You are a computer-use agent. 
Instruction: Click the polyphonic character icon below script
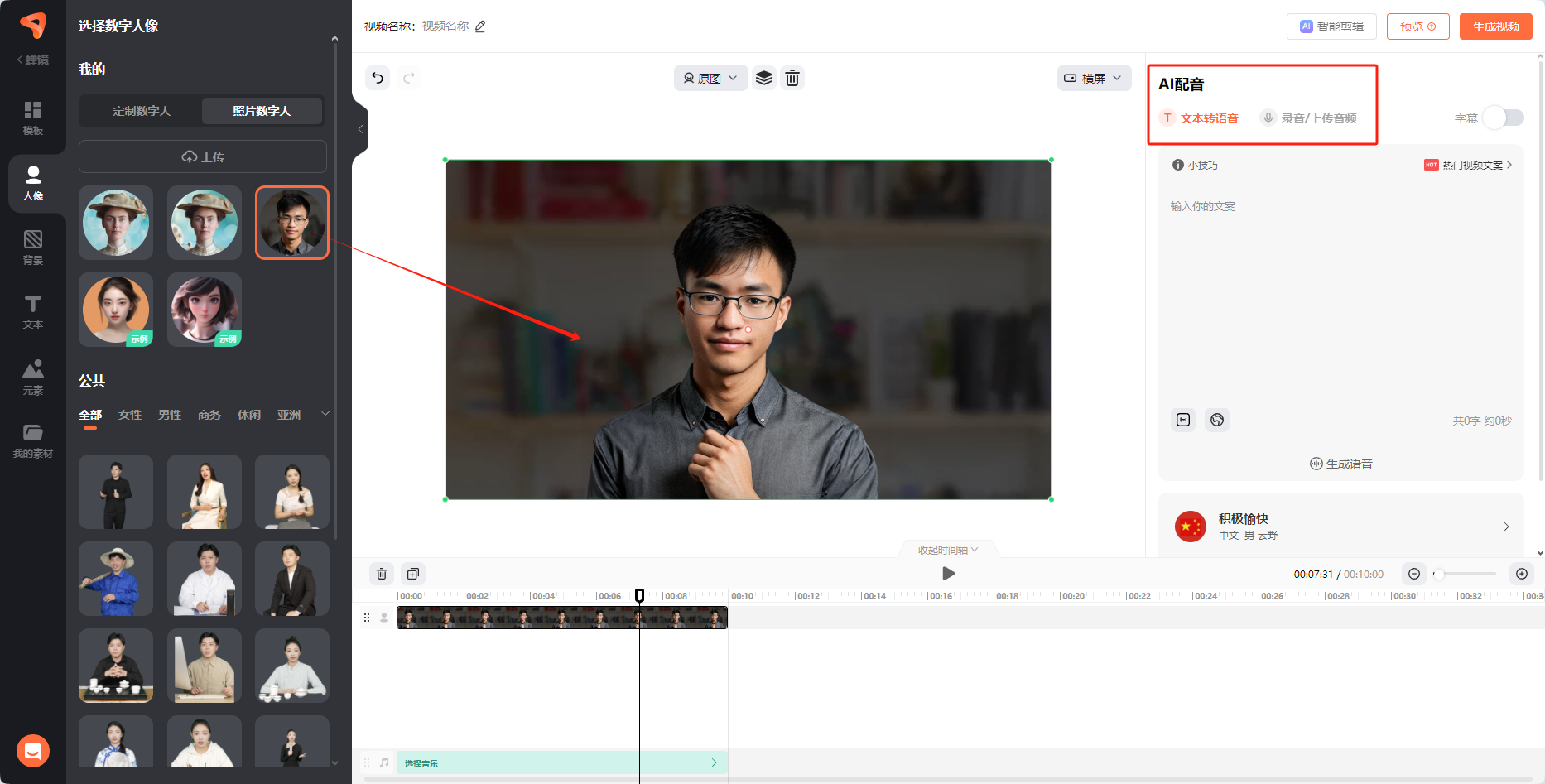(1217, 420)
